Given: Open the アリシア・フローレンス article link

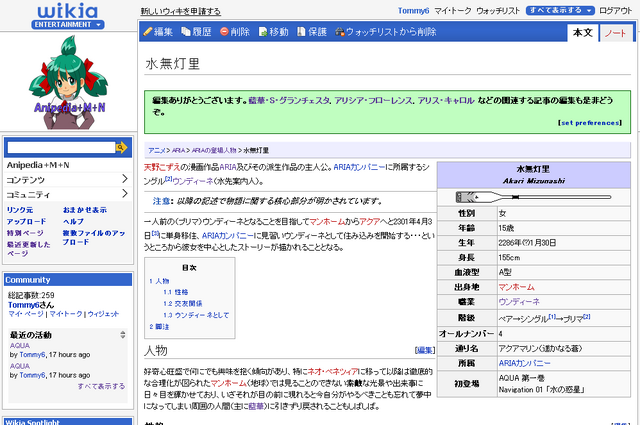Looking at the screenshot, I should 373,100.
